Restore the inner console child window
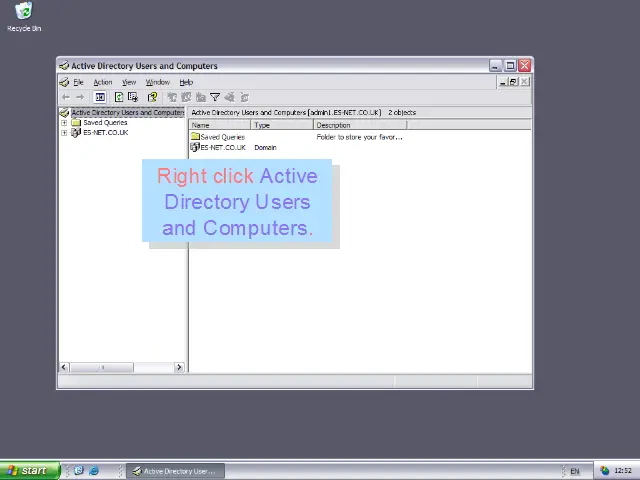Image resolution: width=640 pixels, height=480 pixels. 513,82
